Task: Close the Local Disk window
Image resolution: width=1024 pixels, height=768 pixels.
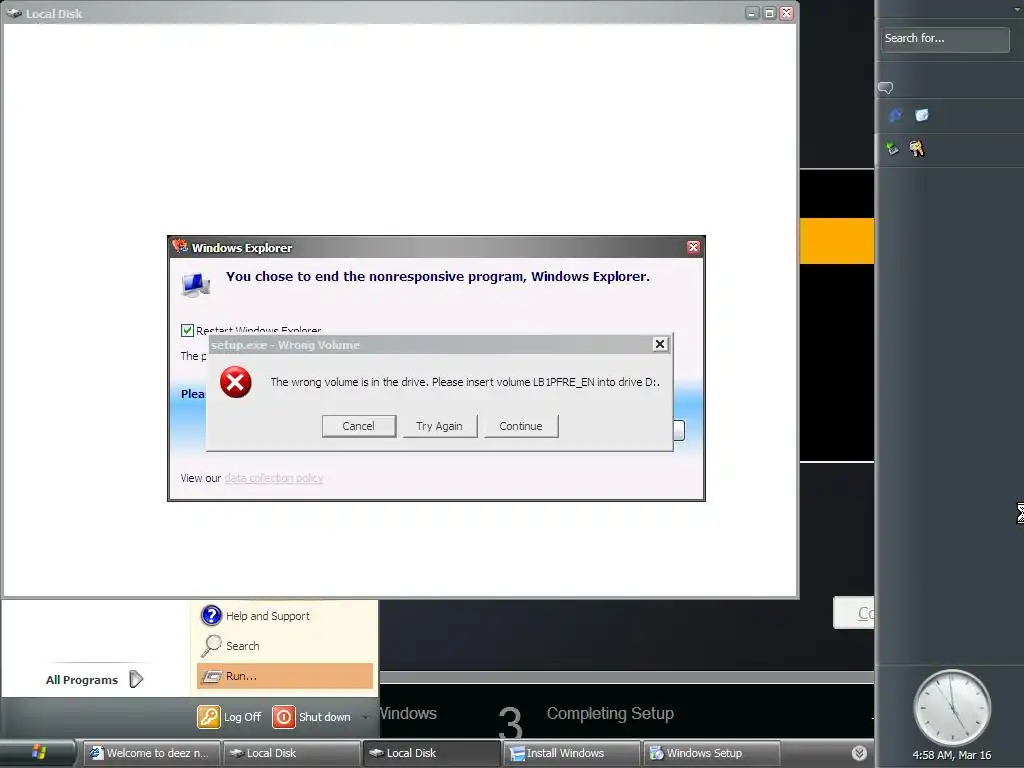Action: pos(787,13)
